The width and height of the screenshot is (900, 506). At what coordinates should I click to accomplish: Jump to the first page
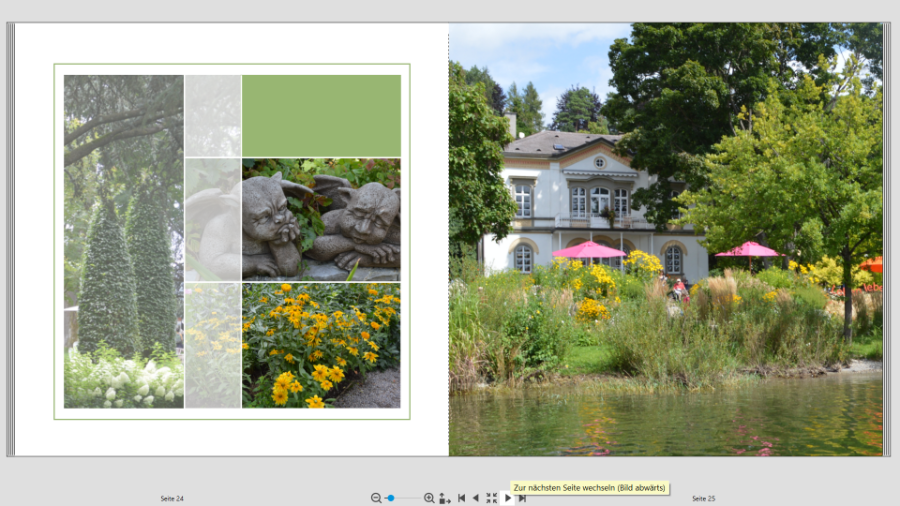(x=461, y=498)
